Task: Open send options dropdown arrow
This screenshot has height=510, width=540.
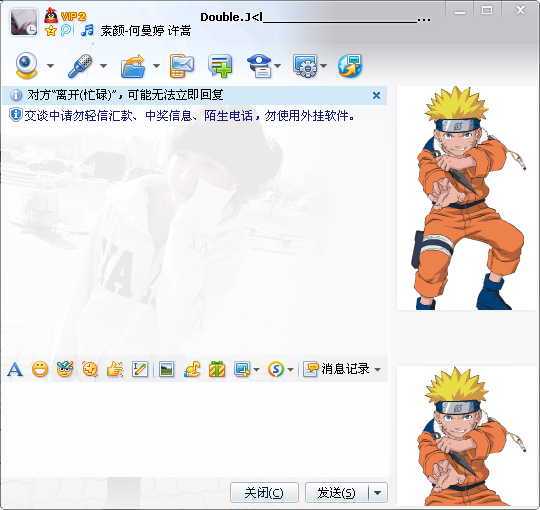Action: click(378, 493)
